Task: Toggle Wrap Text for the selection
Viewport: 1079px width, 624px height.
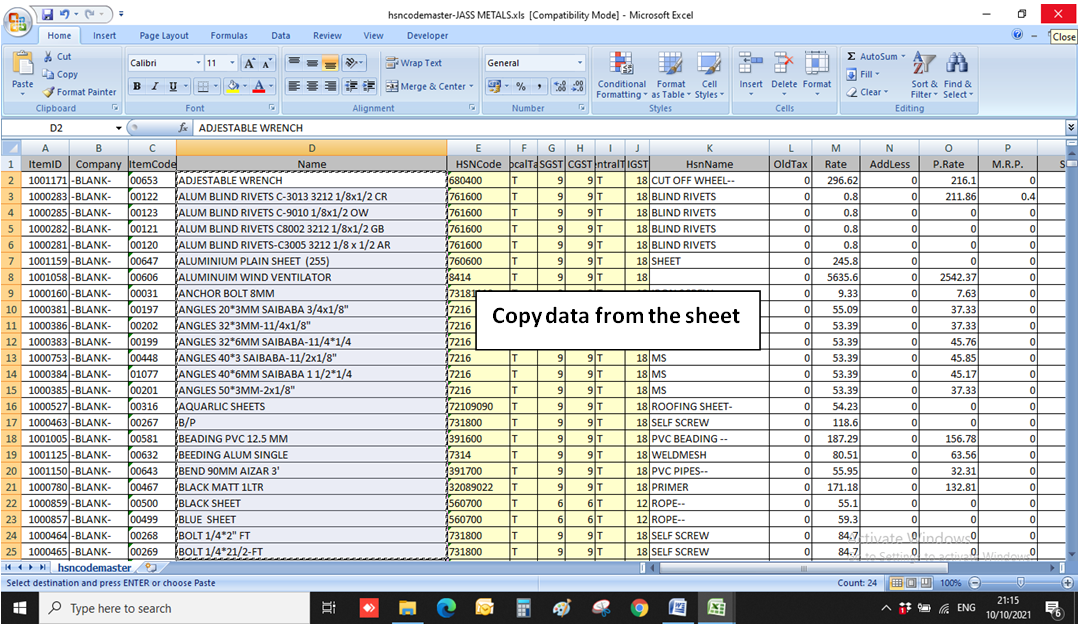Action: point(414,63)
